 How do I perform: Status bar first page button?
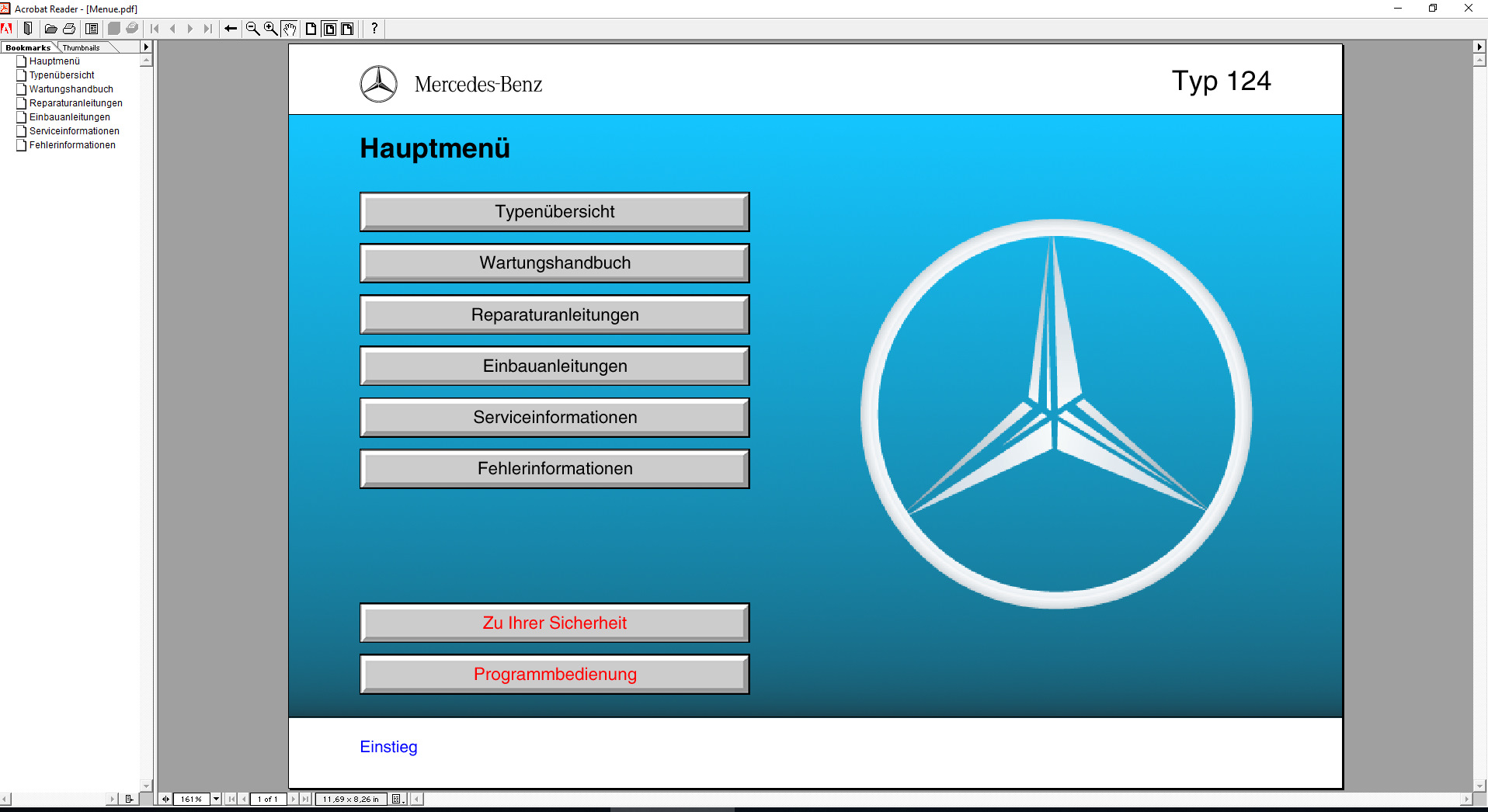(x=231, y=799)
